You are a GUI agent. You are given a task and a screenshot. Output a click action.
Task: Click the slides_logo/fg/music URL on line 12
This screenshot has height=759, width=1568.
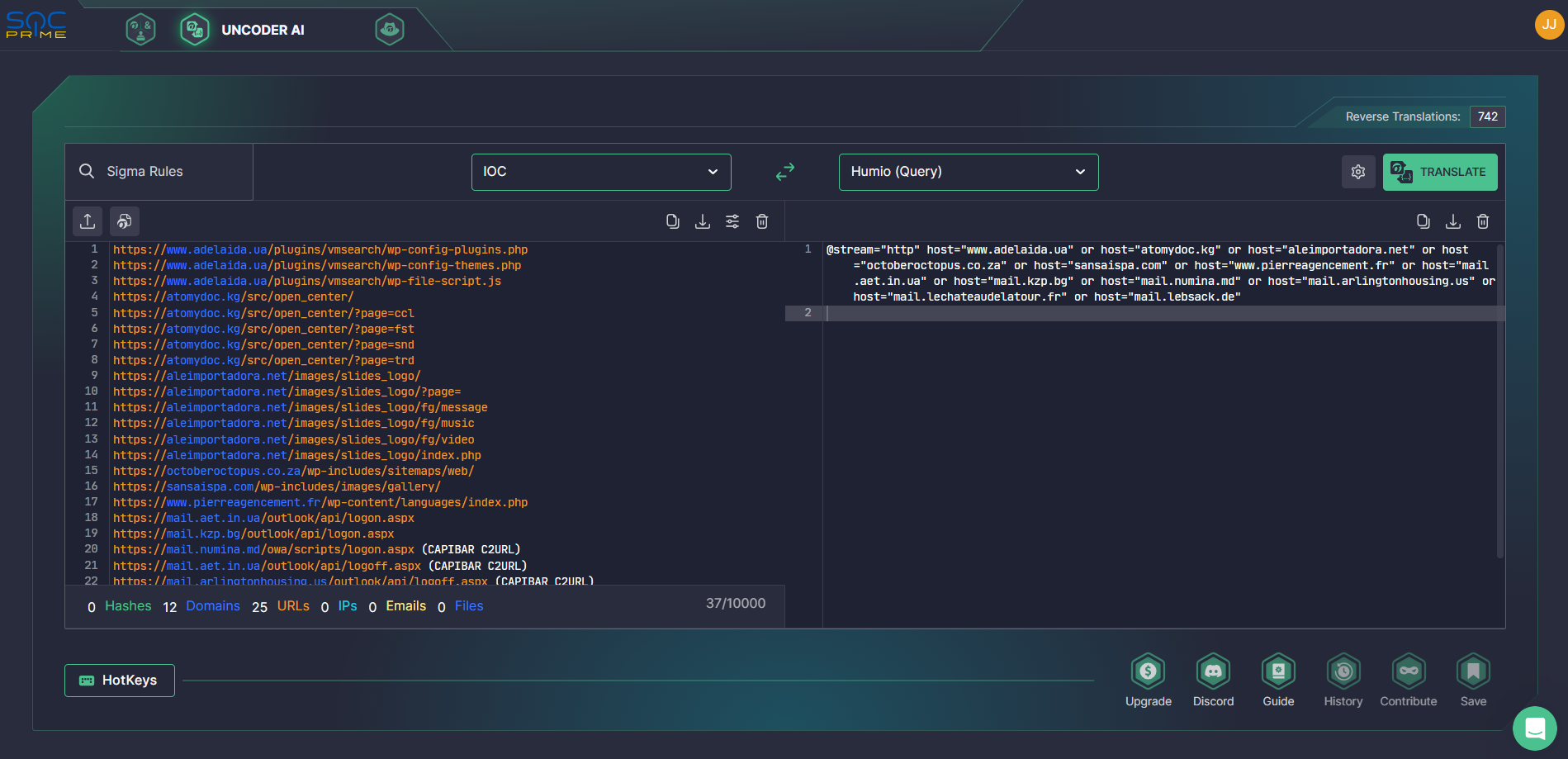pos(293,423)
